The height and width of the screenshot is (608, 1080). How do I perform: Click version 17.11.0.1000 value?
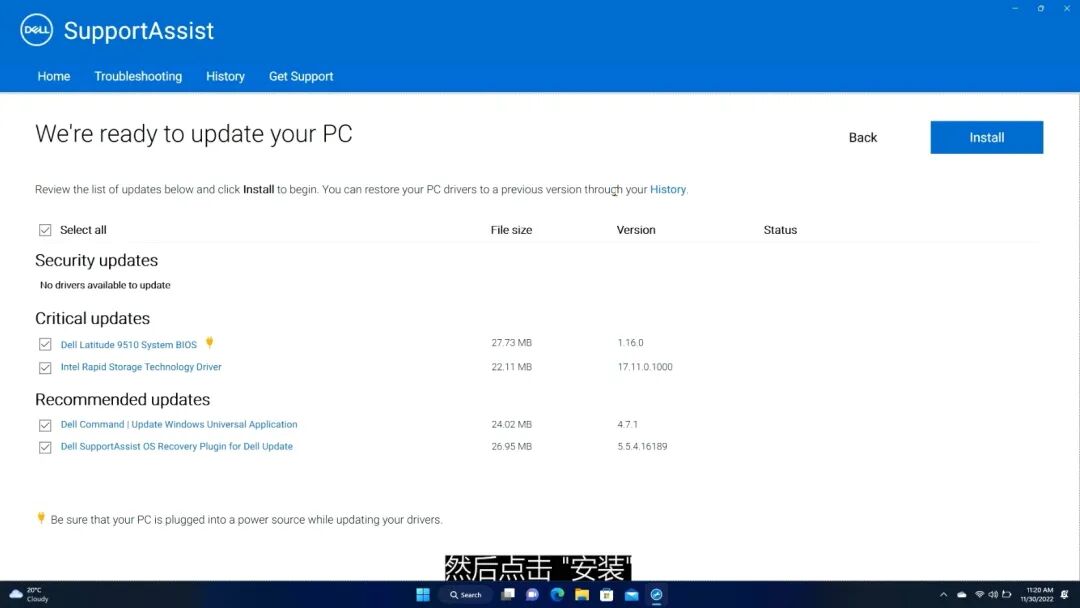tap(645, 367)
